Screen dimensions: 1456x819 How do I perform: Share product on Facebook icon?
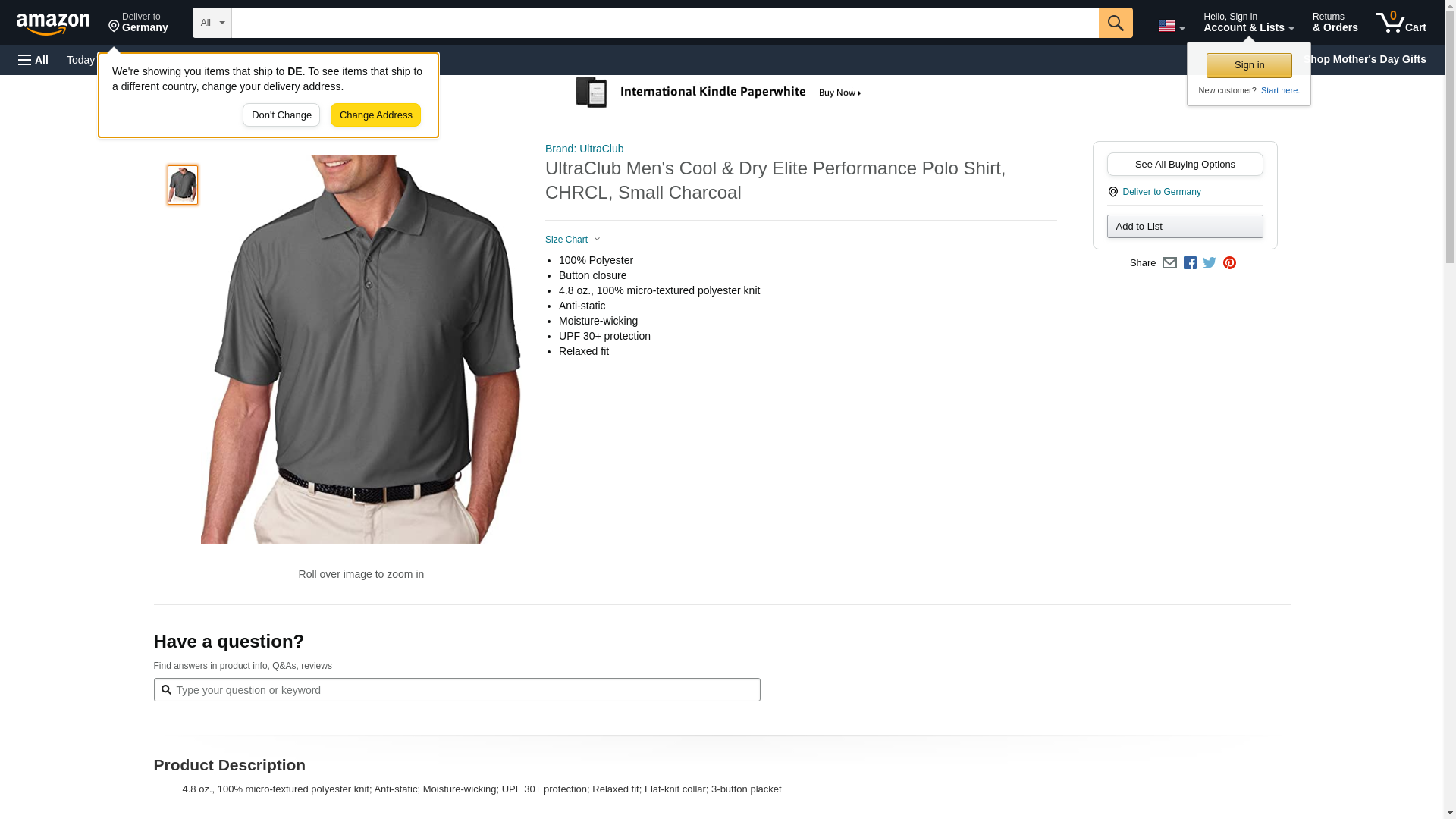pyautogui.click(x=1190, y=263)
